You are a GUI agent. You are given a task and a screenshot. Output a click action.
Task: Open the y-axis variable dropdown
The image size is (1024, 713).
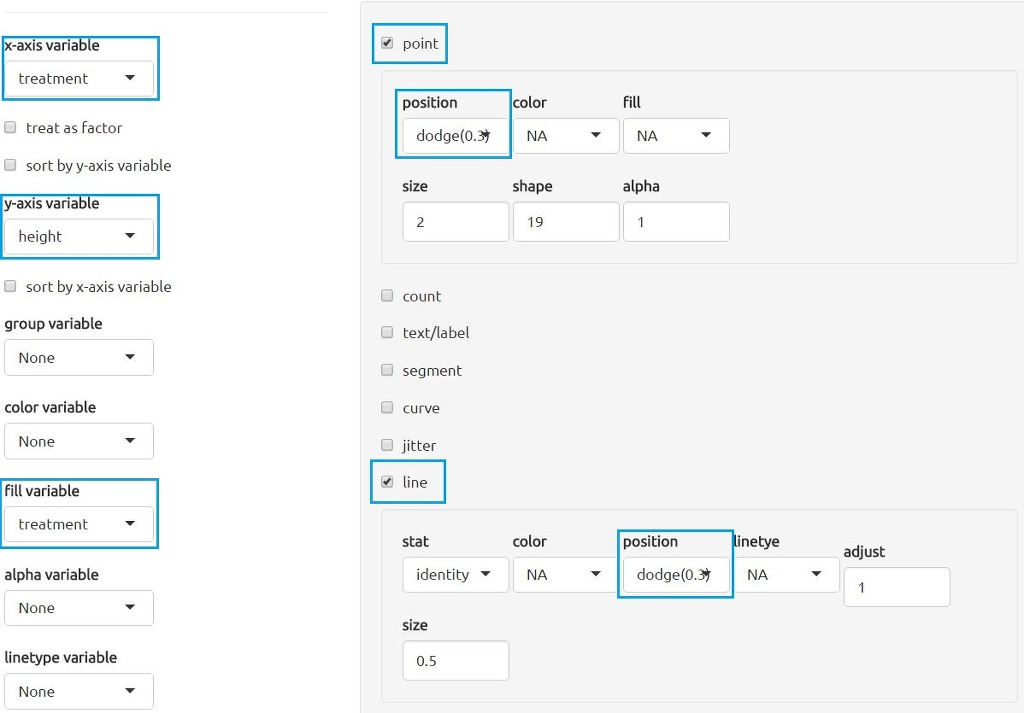79,237
